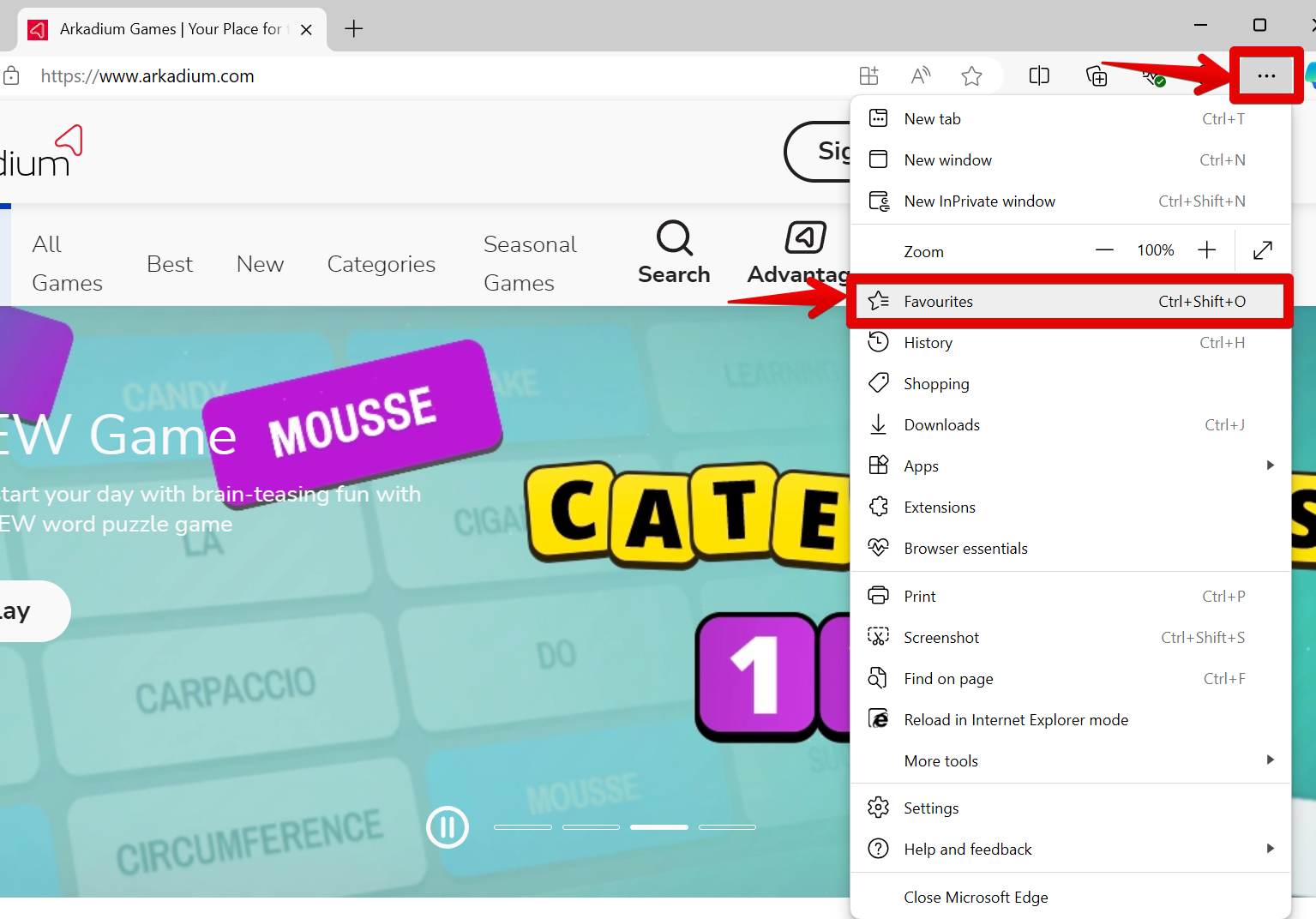1316x919 pixels.
Task: Open the Best games link
Action: 170,264
